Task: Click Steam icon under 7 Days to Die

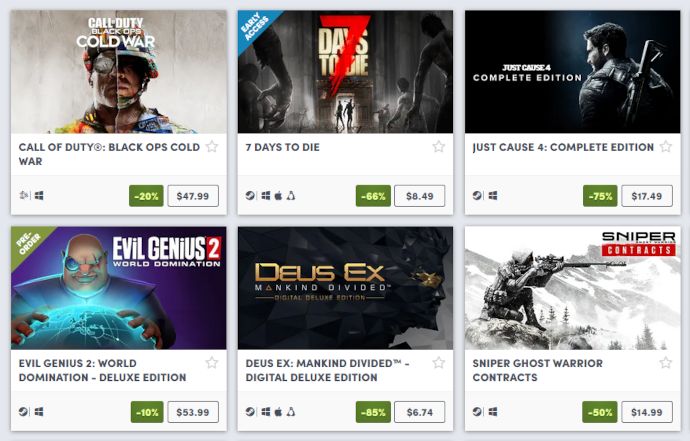Action: click(x=250, y=195)
